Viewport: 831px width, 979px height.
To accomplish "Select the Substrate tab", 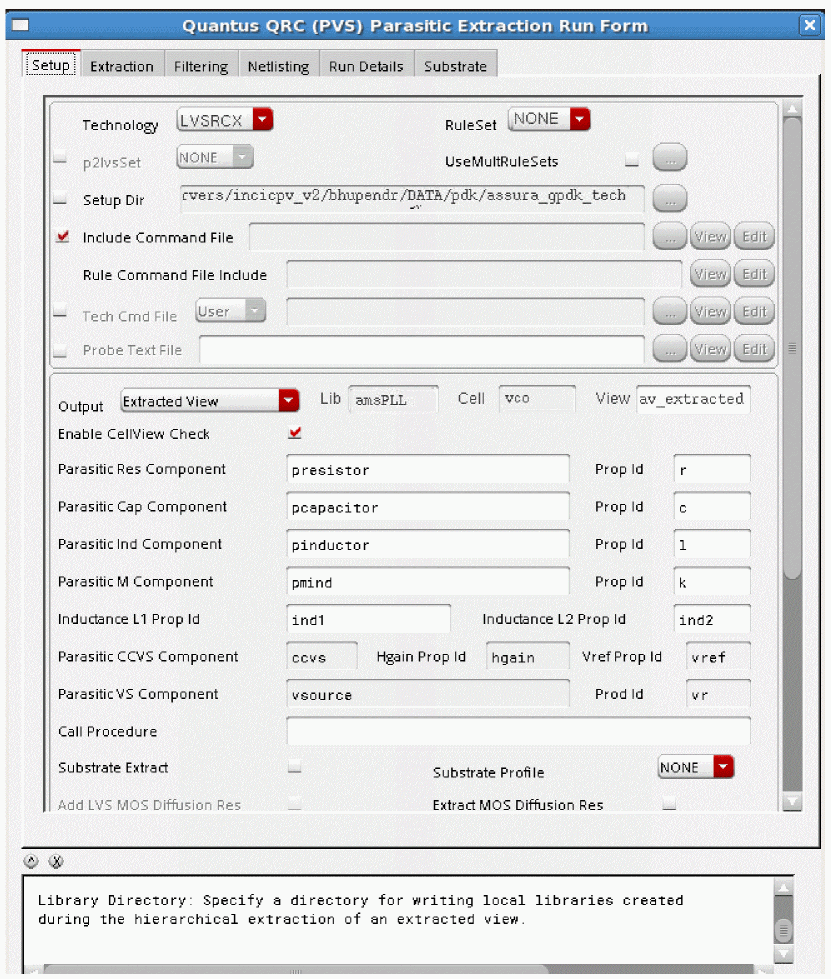I will coord(455,66).
